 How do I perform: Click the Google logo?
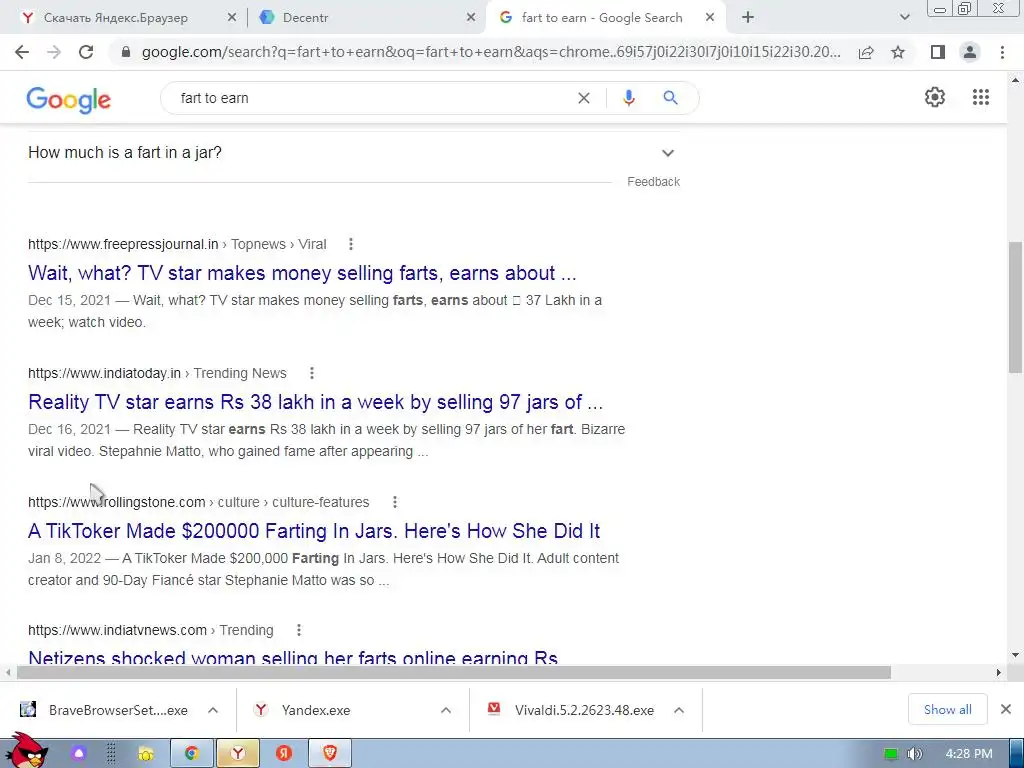point(69,100)
